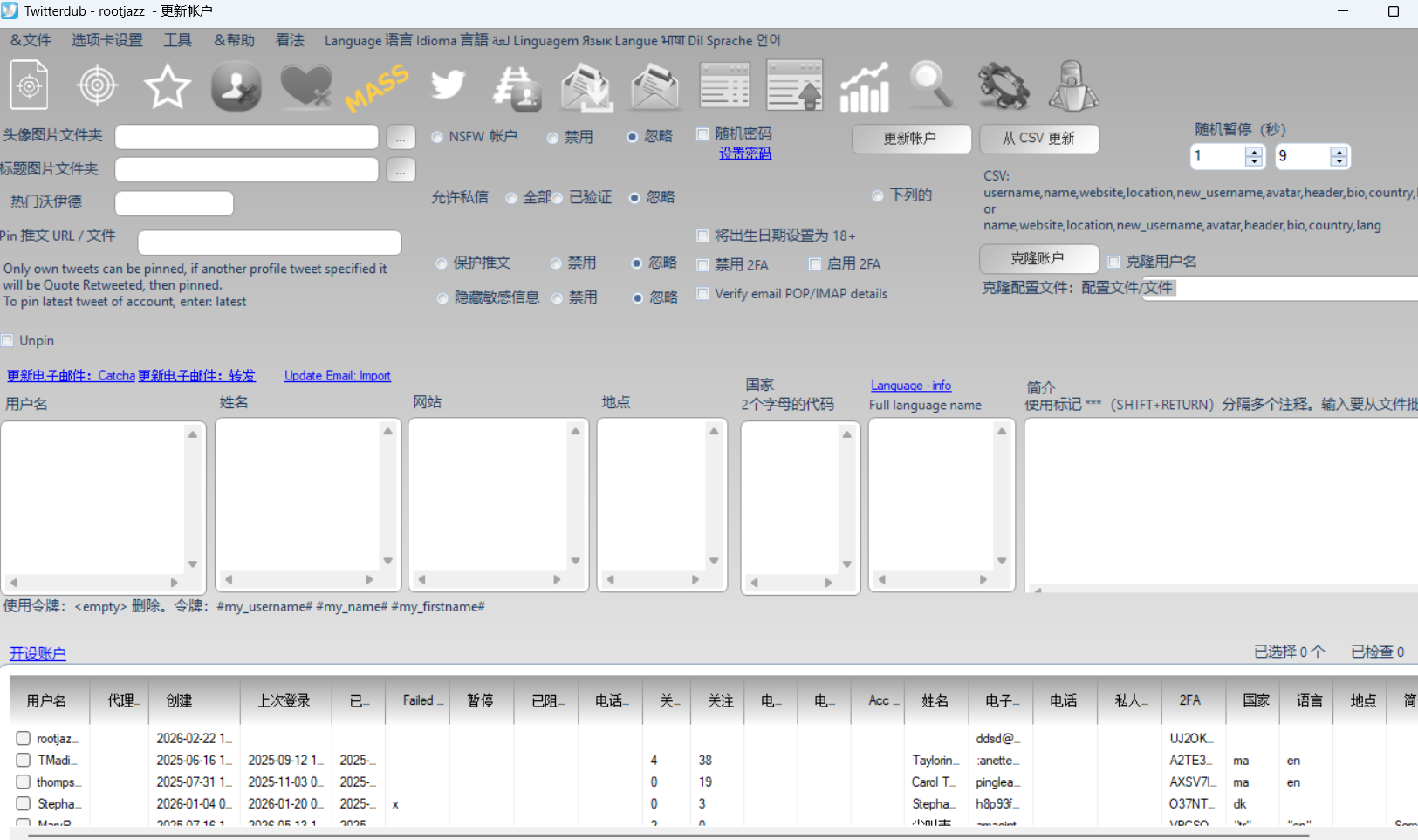The width and height of the screenshot is (1418, 840).
Task: Click the window upload arrow icon
Action: pyautogui.click(x=795, y=85)
